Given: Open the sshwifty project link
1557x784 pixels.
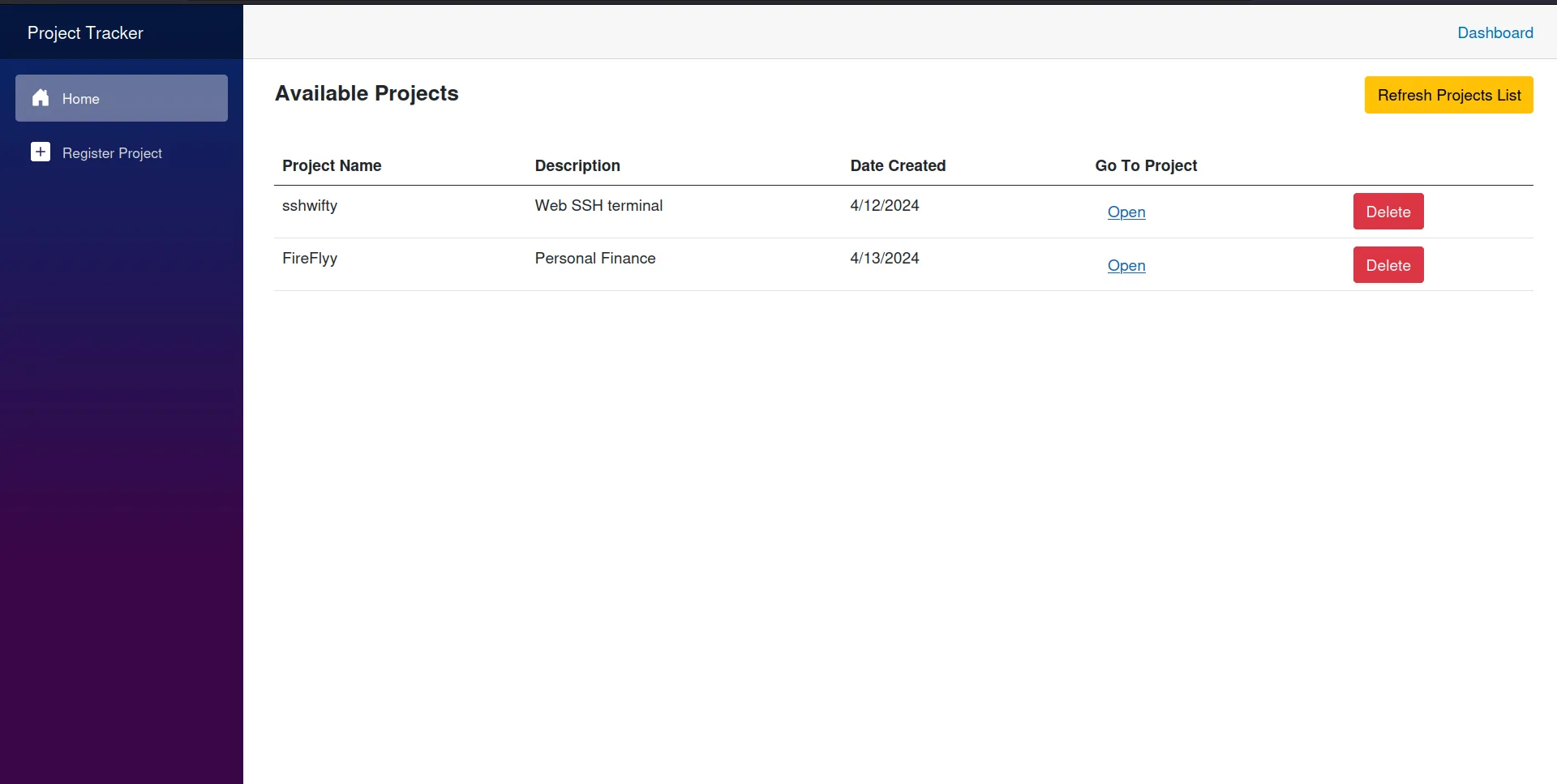Looking at the screenshot, I should 1126,212.
